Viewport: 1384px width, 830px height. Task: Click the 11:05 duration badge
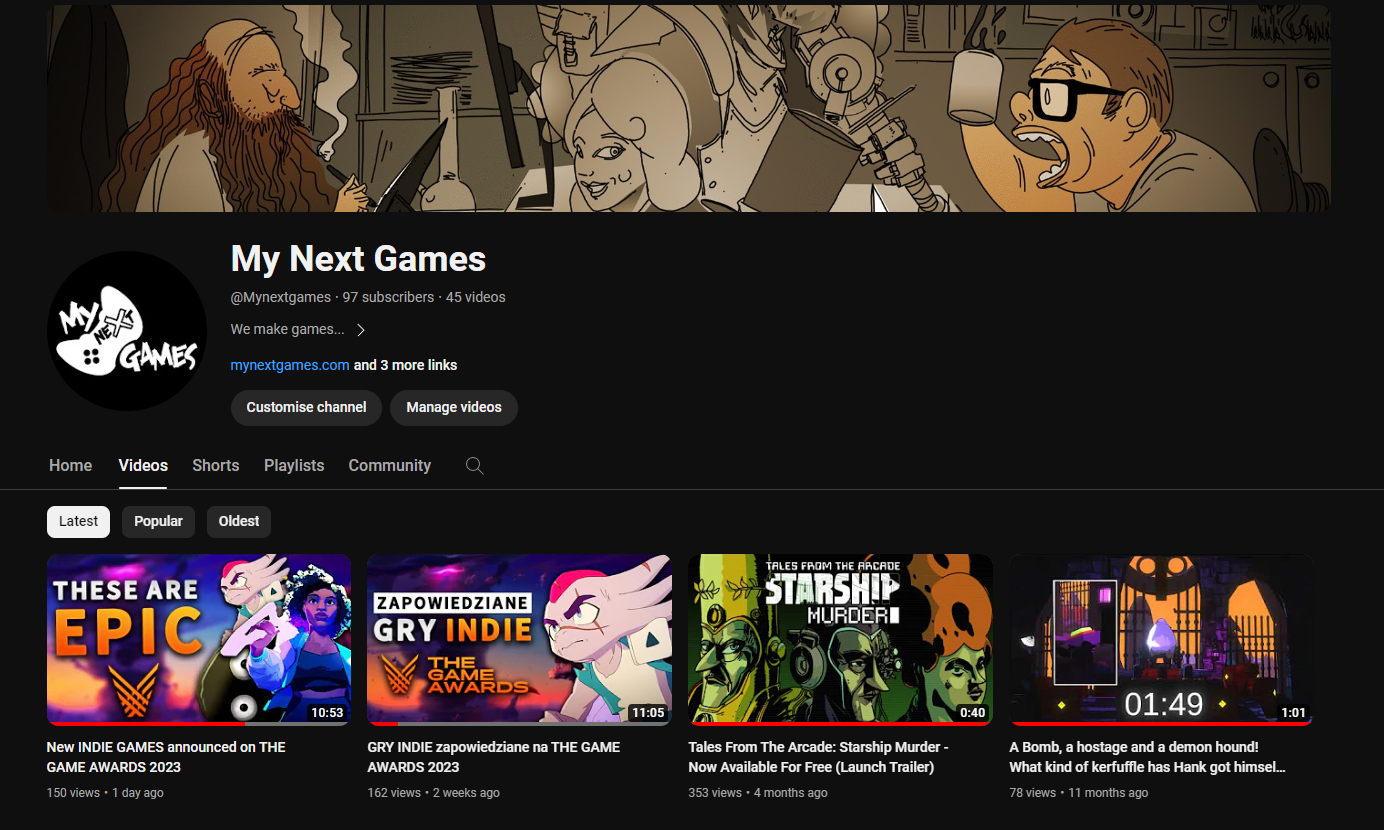648,713
